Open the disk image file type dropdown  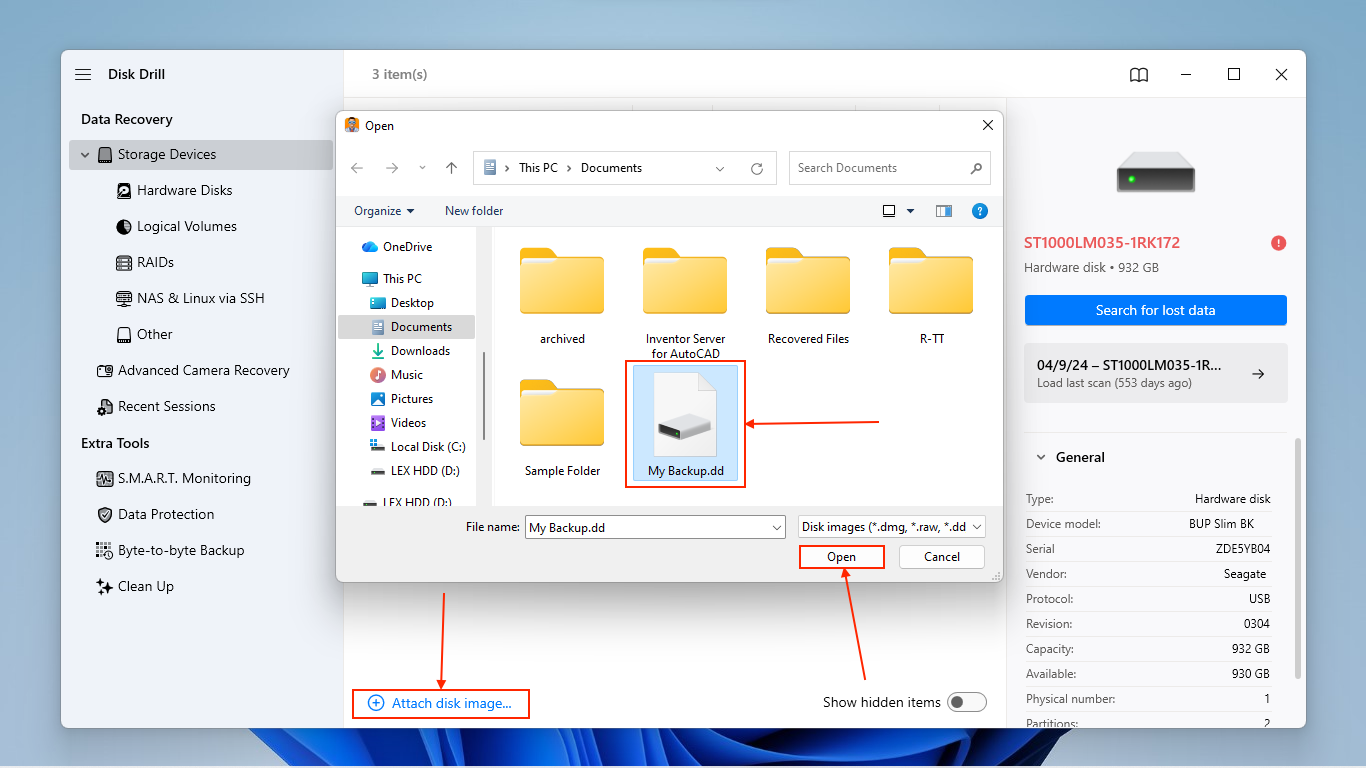pos(979,527)
